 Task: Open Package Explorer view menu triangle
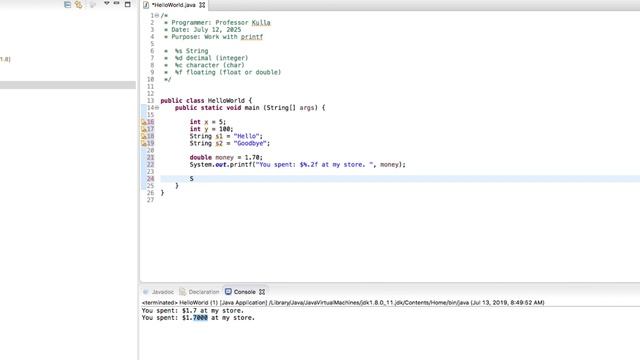pos(107,3)
